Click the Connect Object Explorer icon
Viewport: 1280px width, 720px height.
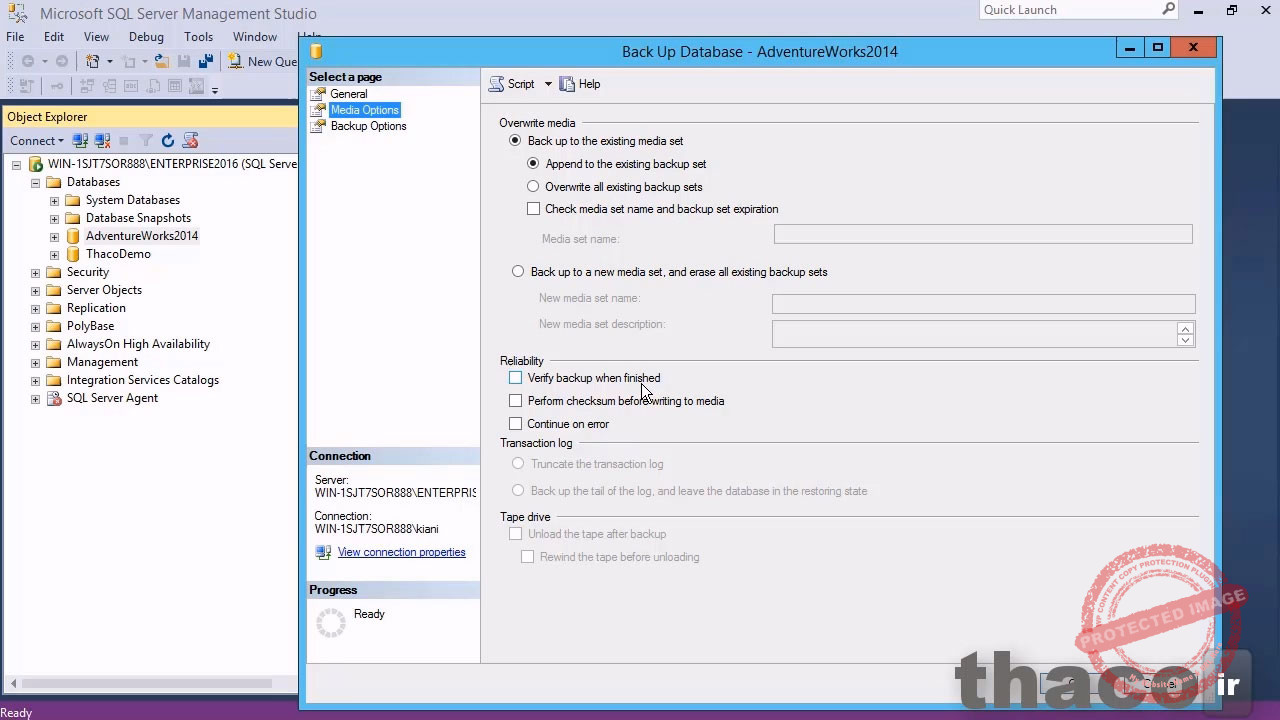(x=81, y=141)
